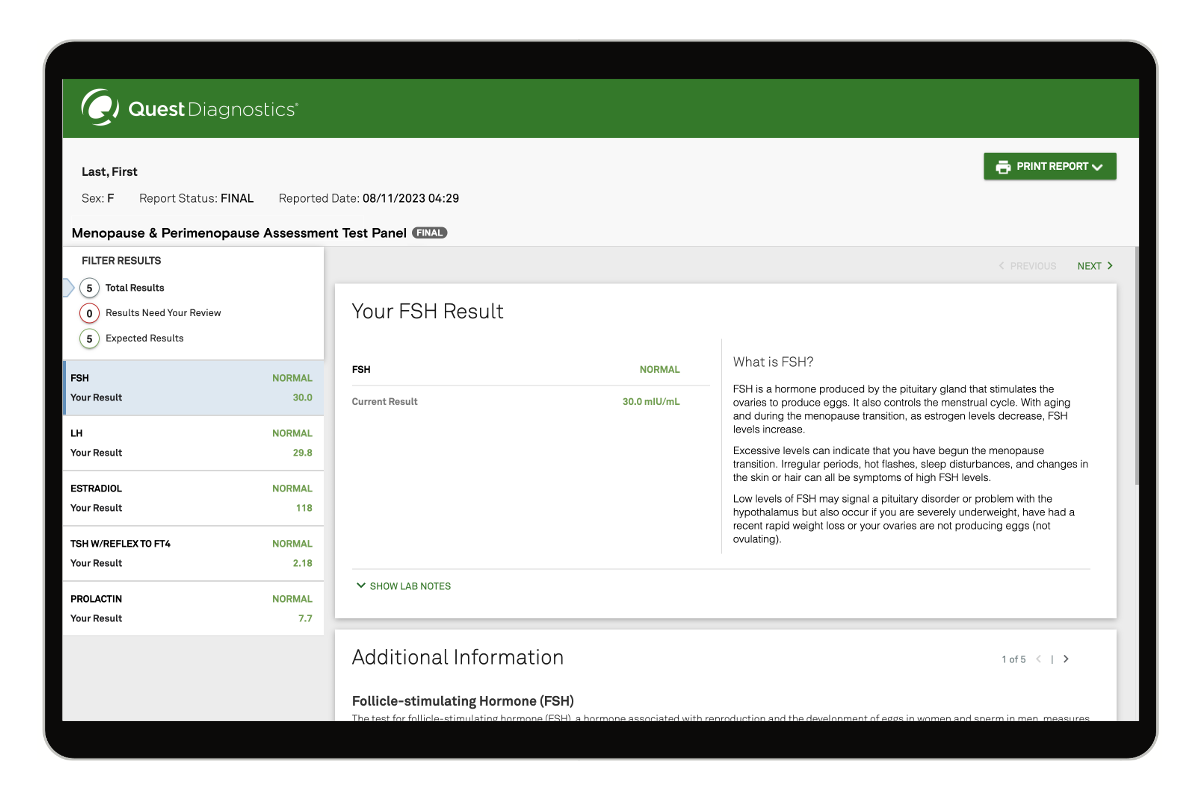Screen dimensions: 1200x800
Task: Open TSH W/Reflex to FT4 result
Action: 192,553
